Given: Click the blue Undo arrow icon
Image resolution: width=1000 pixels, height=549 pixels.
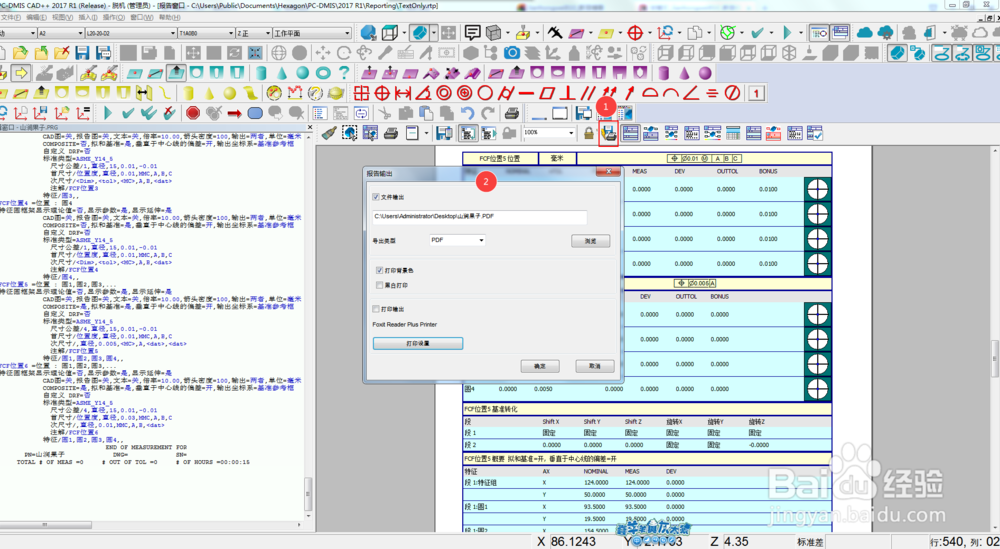Looking at the screenshot, I should pos(467,113).
